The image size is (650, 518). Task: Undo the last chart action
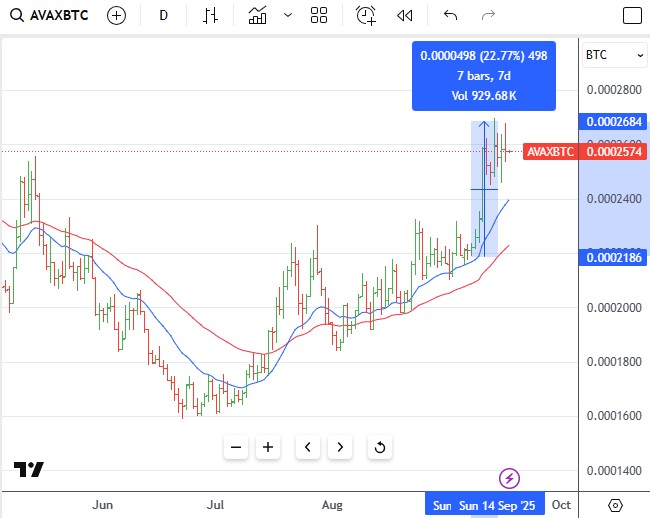tap(450, 16)
